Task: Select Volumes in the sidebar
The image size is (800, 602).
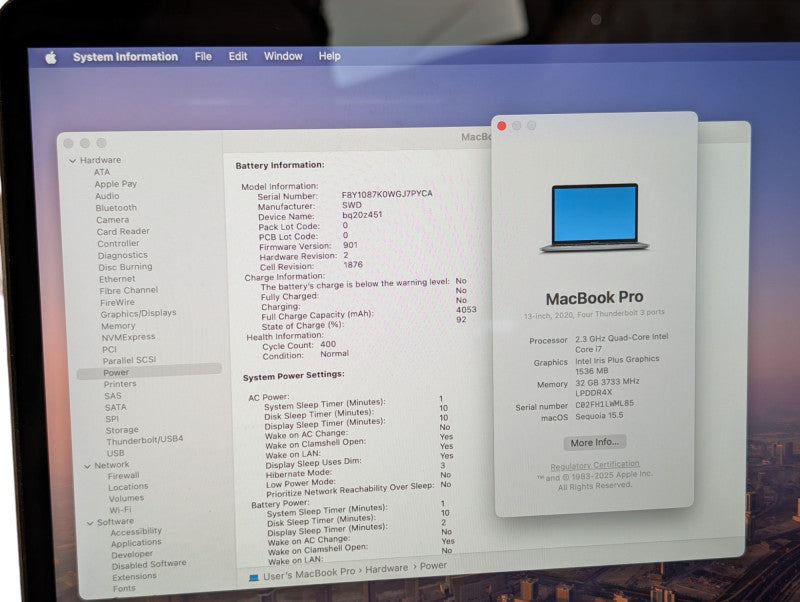Action: pyautogui.click(x=126, y=498)
